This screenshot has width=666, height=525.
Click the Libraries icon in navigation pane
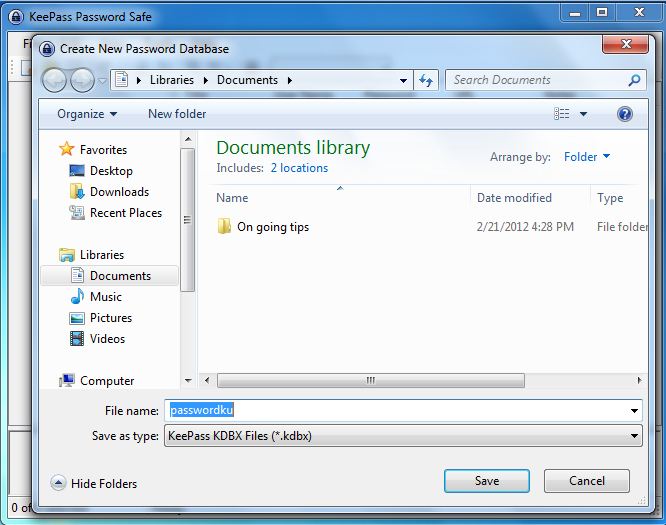click(x=67, y=254)
